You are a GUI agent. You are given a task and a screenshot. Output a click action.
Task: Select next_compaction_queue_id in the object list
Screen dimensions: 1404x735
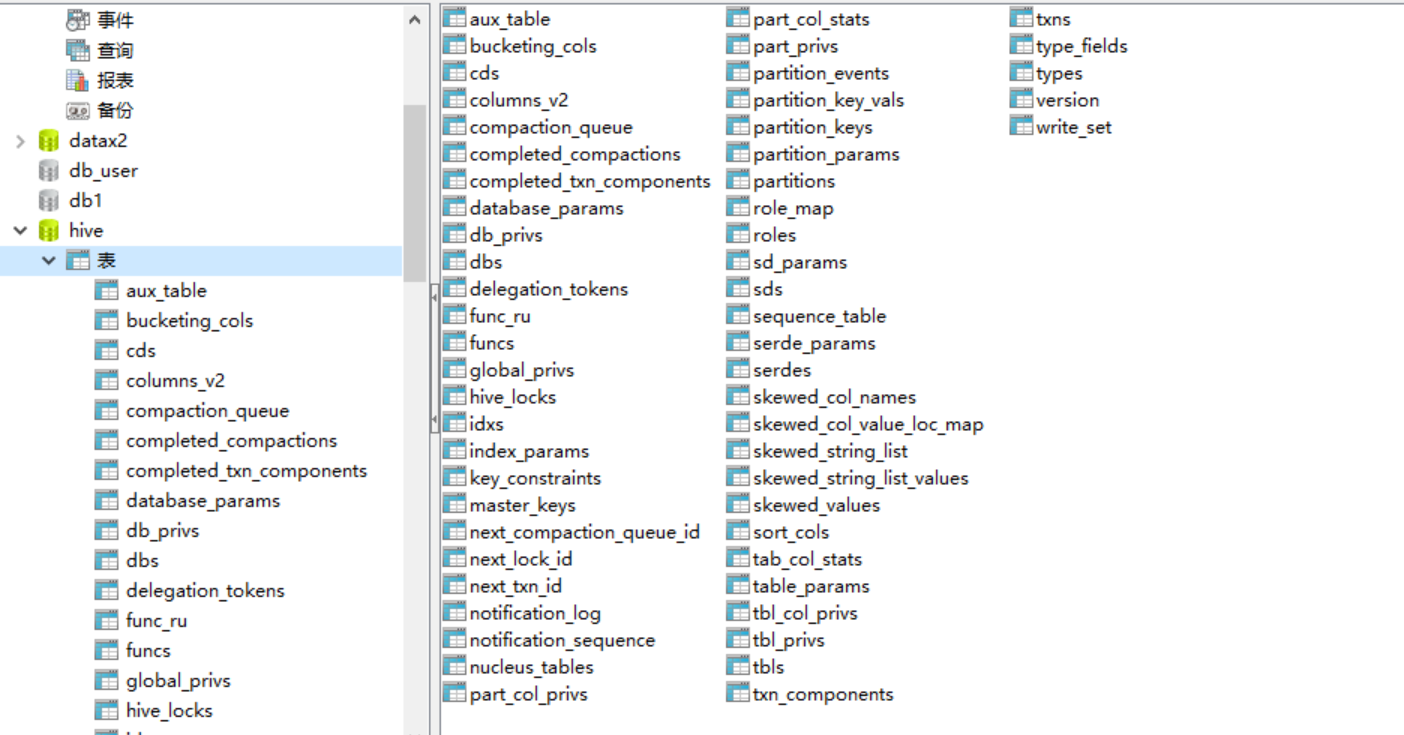(585, 532)
